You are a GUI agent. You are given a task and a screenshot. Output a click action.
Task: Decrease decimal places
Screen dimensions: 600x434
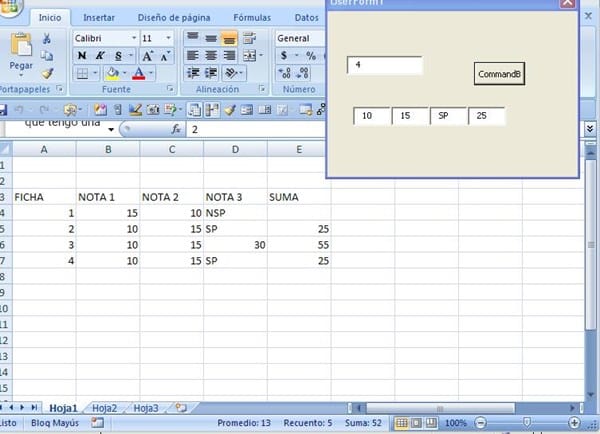pos(303,73)
